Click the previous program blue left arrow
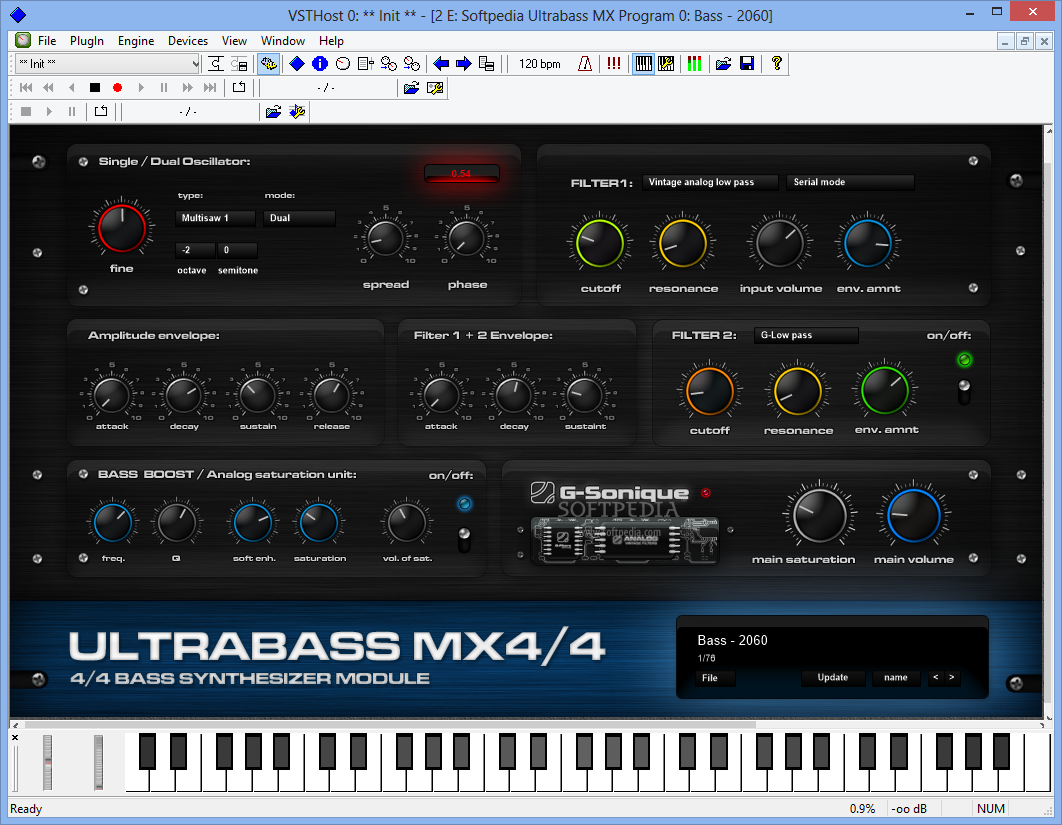Image resolution: width=1062 pixels, height=825 pixels. (x=441, y=64)
